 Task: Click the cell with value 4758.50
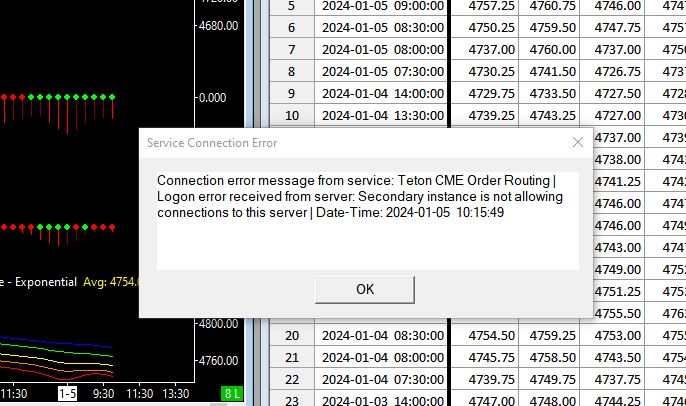[x=550, y=357]
